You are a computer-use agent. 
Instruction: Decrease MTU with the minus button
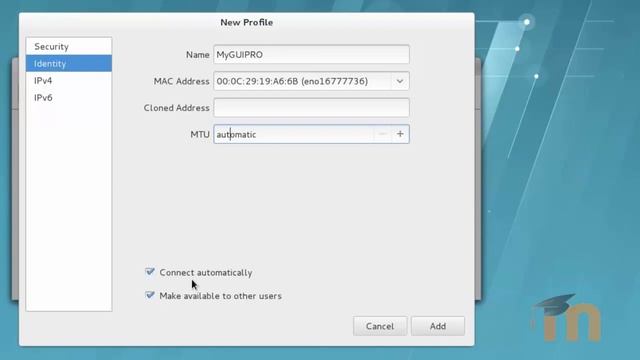382,134
